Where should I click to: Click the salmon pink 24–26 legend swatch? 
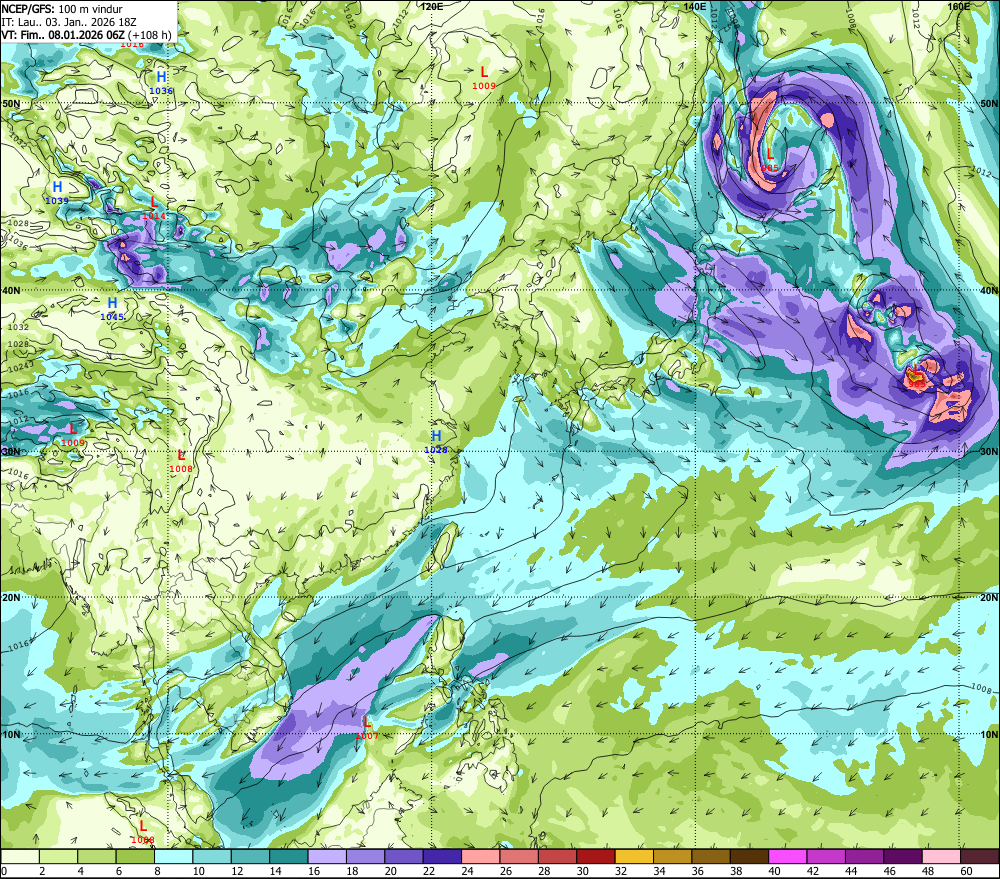(481, 856)
